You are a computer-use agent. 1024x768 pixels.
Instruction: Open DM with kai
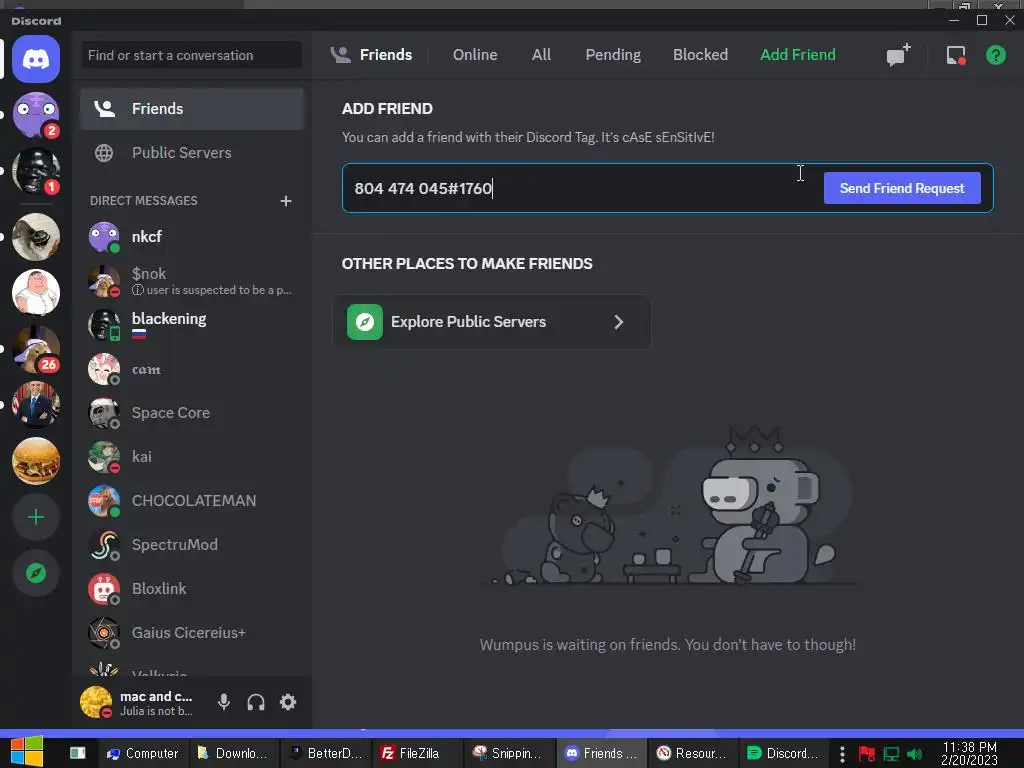(x=192, y=456)
